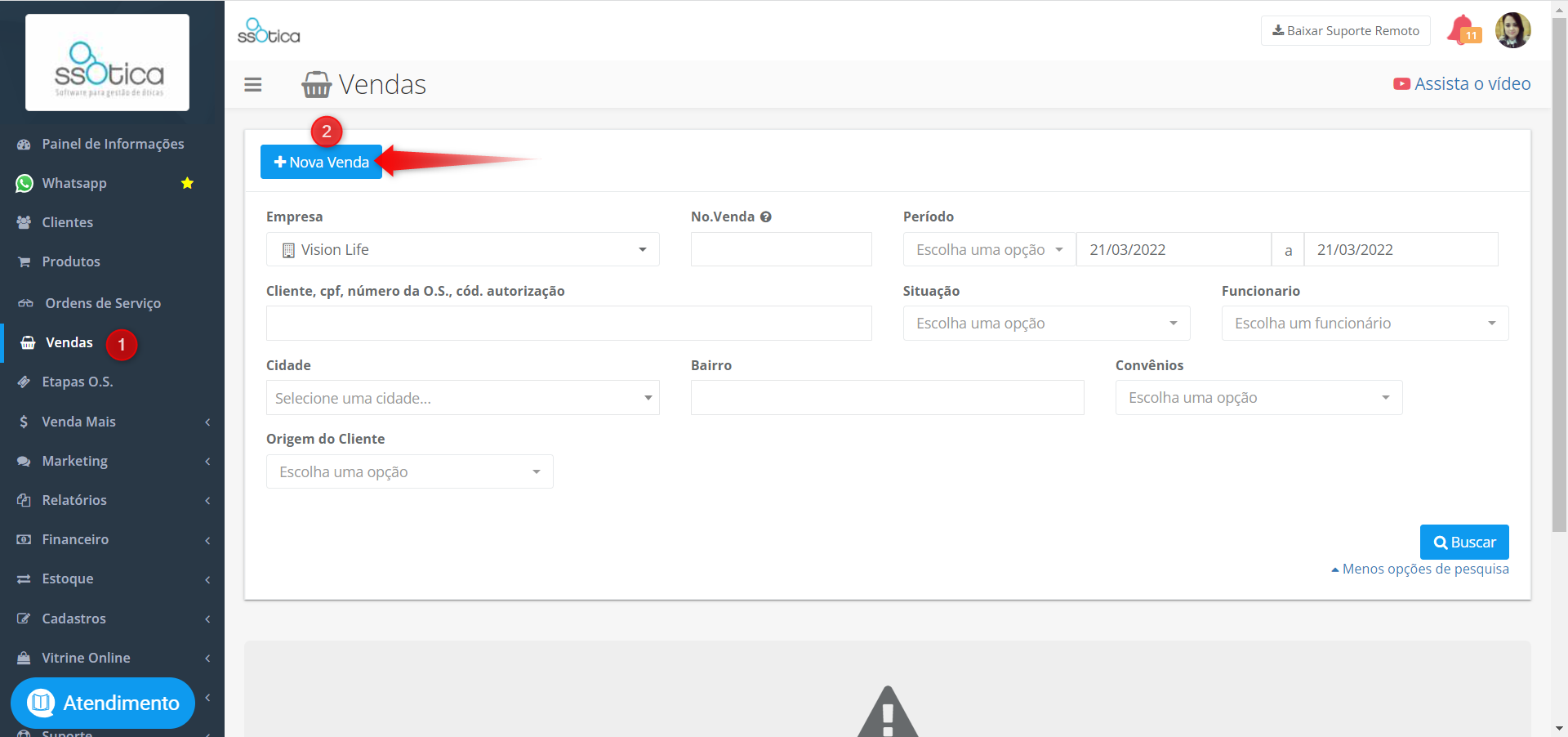The height and width of the screenshot is (737, 1568).
Task: Click the Atendimento book icon
Action: point(41,703)
